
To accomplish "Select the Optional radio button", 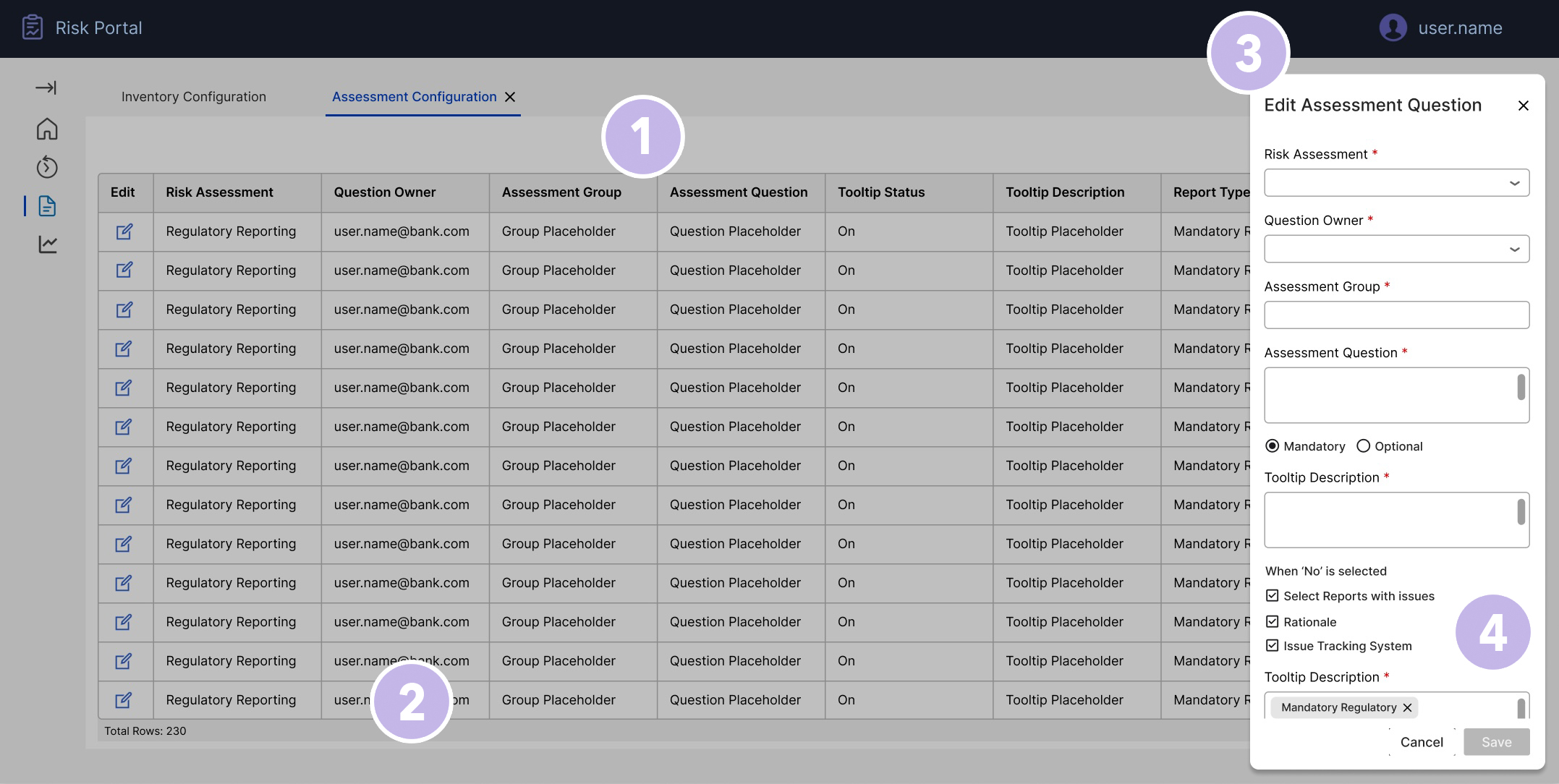I will click(x=1363, y=446).
